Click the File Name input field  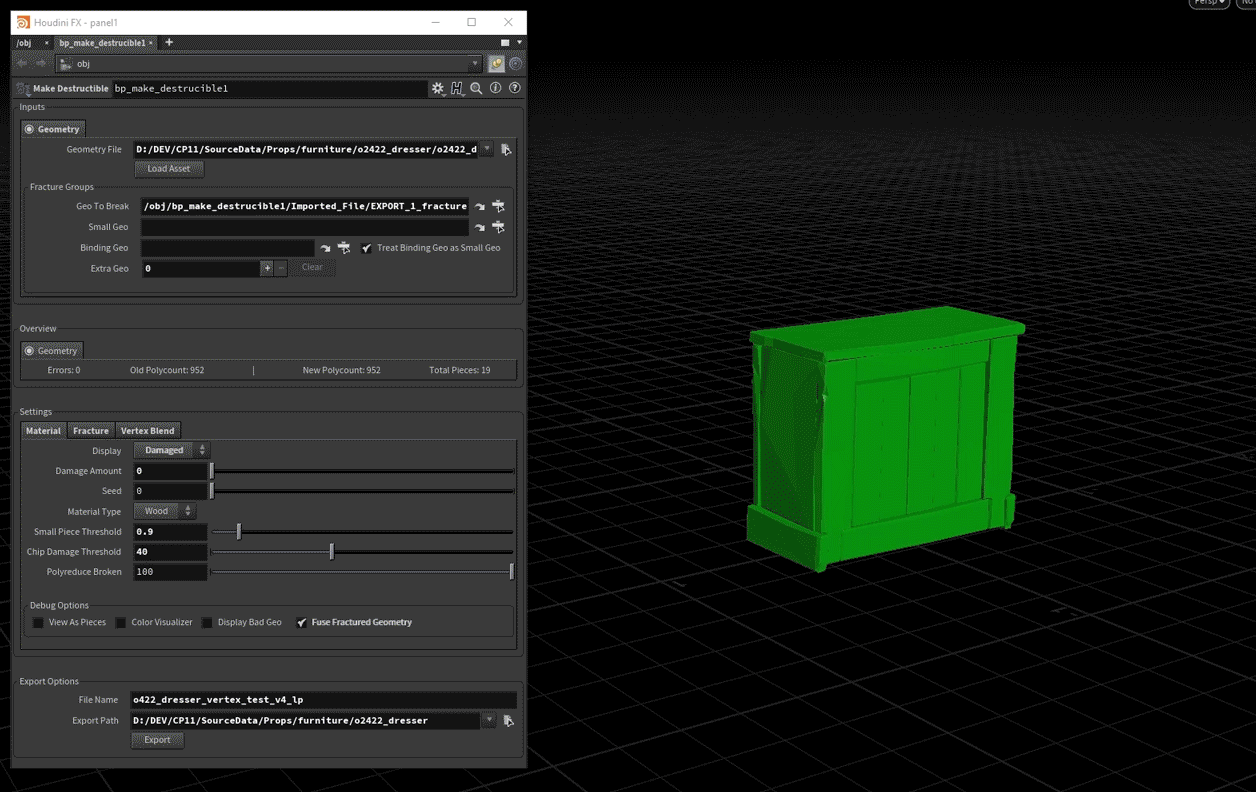click(x=324, y=700)
